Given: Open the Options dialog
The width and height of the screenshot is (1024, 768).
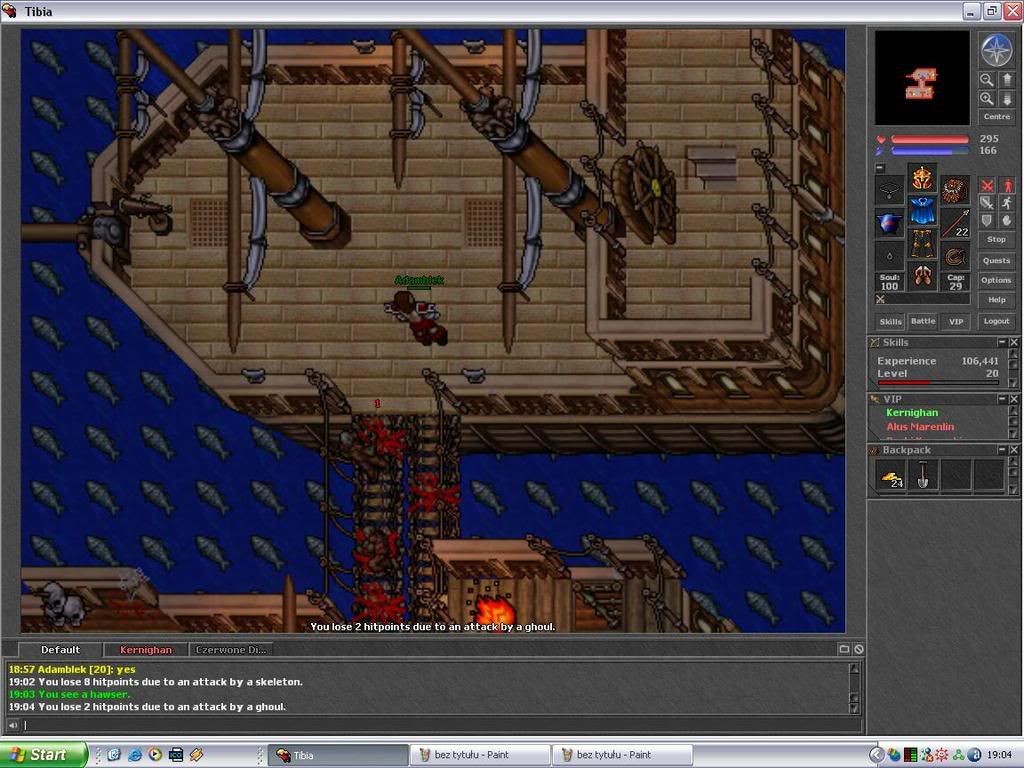Looking at the screenshot, I should coord(997,280).
